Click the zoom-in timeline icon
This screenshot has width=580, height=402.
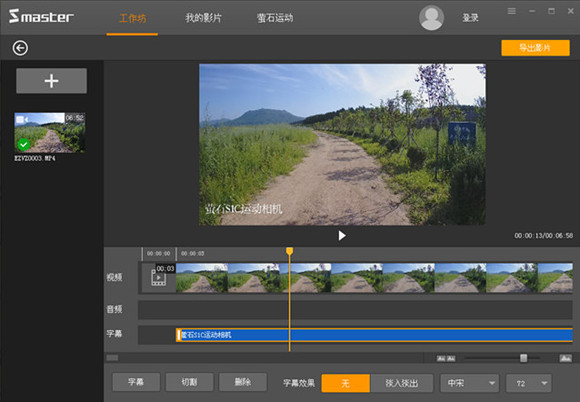(566, 358)
